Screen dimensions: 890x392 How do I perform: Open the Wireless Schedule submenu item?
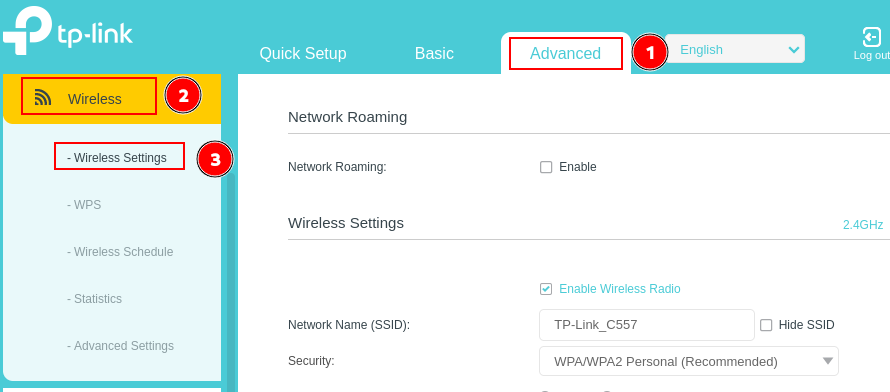click(120, 251)
